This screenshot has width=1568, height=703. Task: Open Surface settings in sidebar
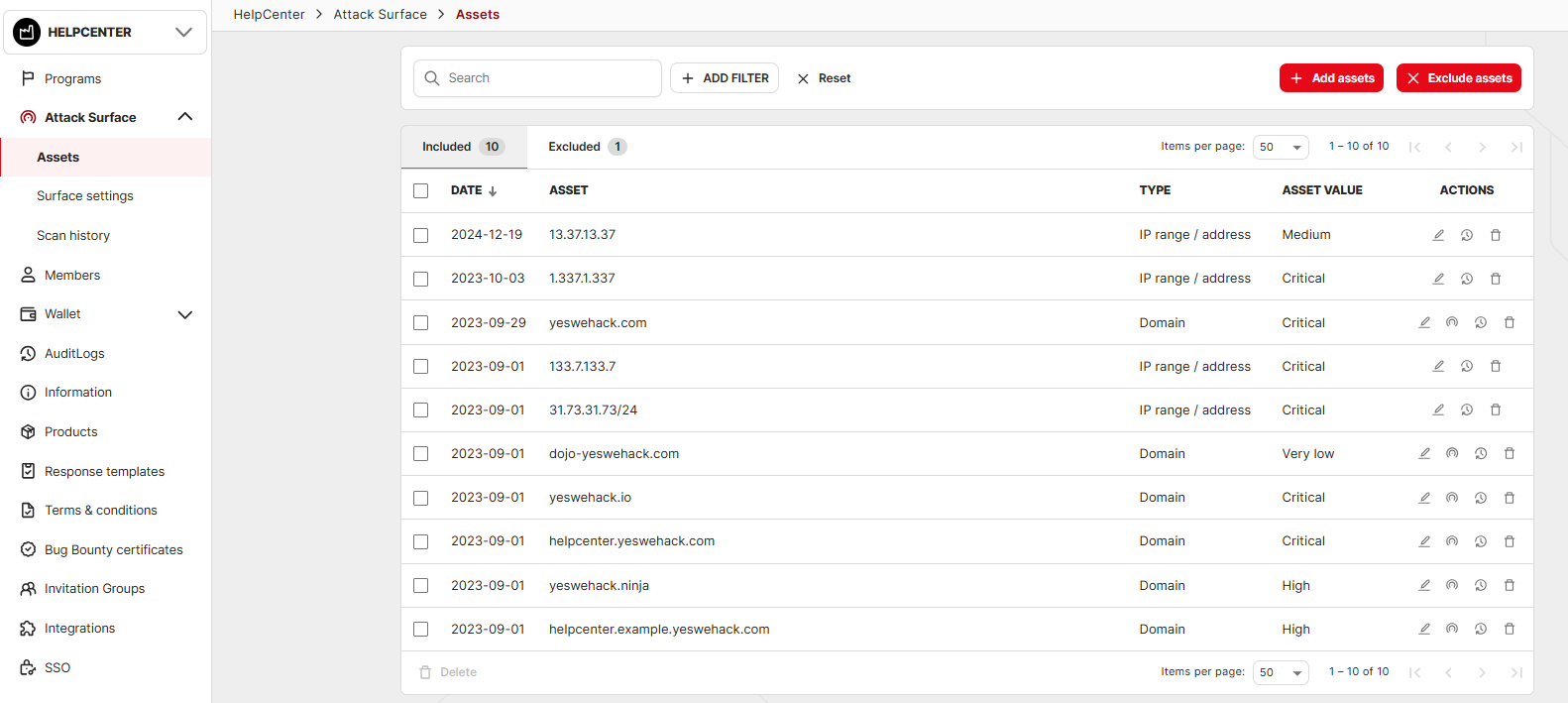(x=85, y=196)
